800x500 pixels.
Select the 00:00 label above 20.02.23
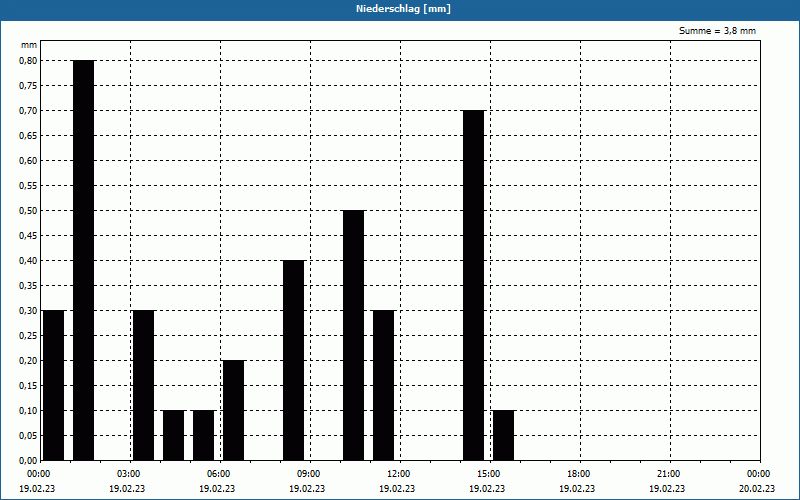[x=759, y=474]
